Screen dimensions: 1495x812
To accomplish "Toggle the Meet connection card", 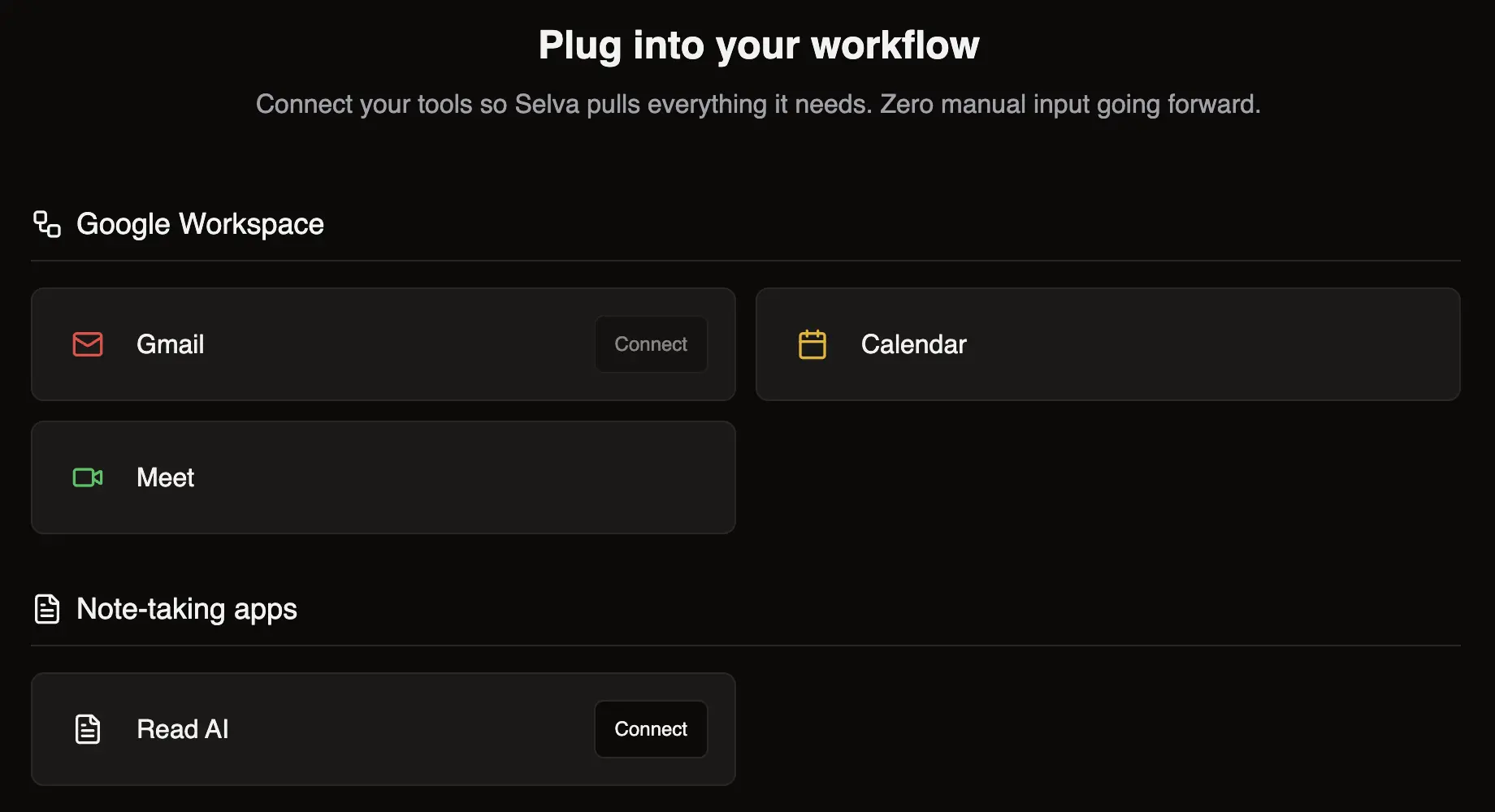I will (x=383, y=477).
